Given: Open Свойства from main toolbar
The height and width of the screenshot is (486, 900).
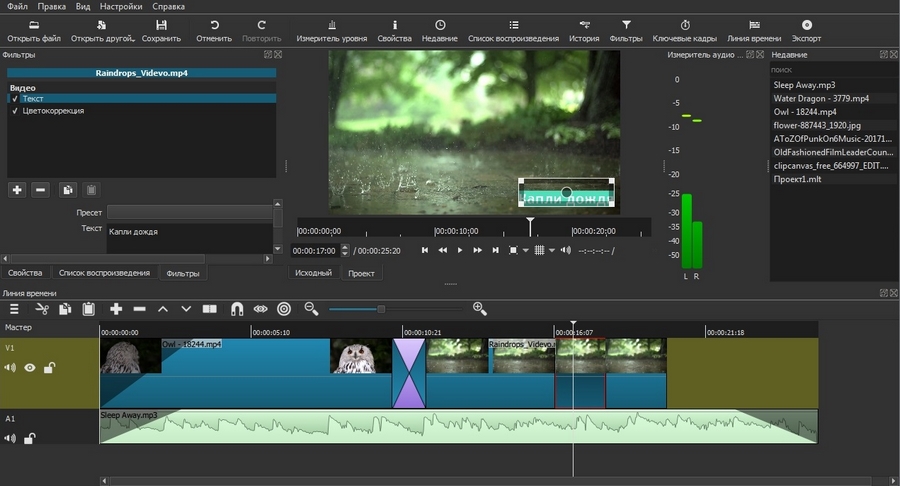Looking at the screenshot, I should pos(394,31).
